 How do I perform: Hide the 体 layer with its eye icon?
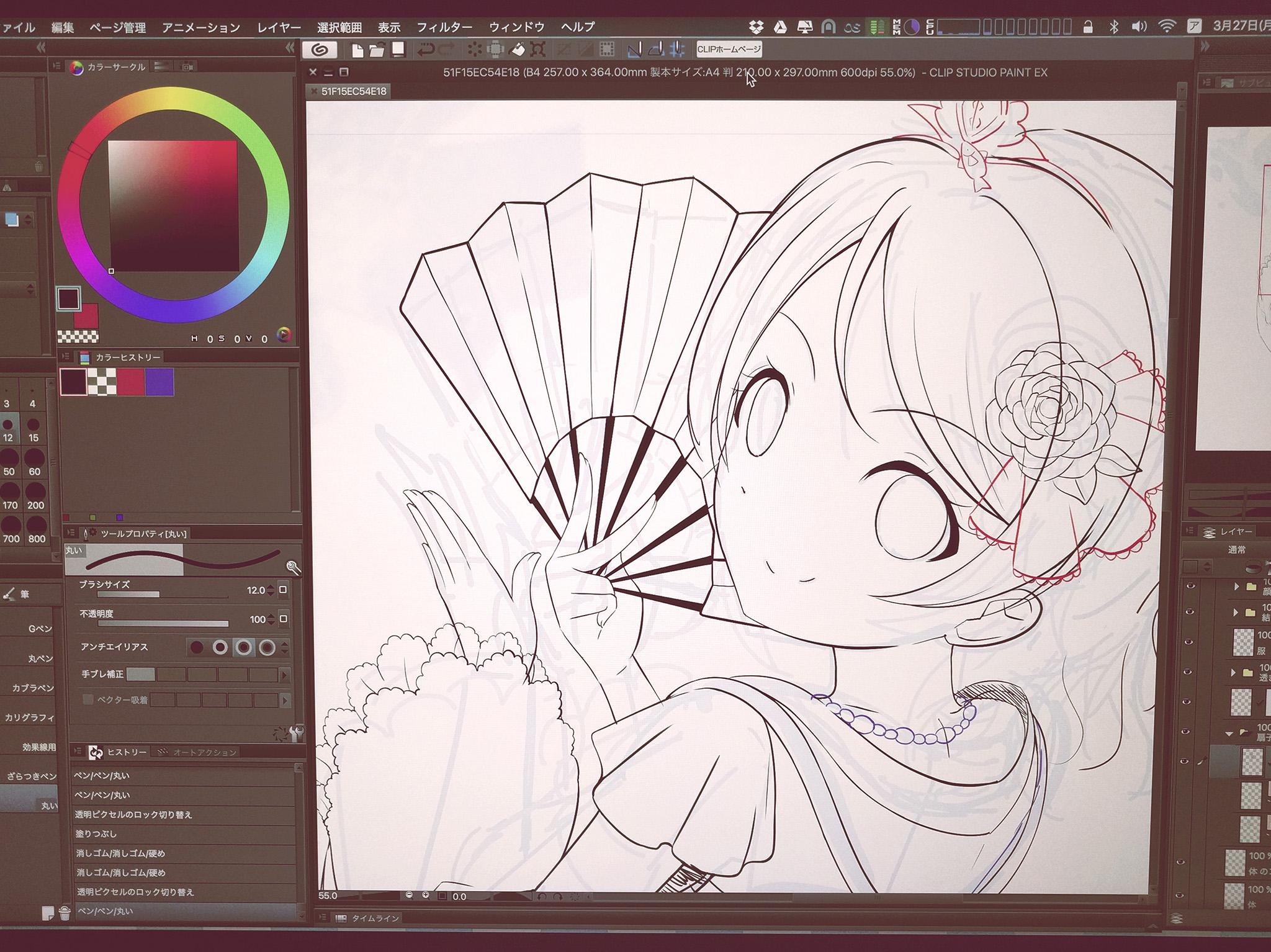[x=1180, y=897]
